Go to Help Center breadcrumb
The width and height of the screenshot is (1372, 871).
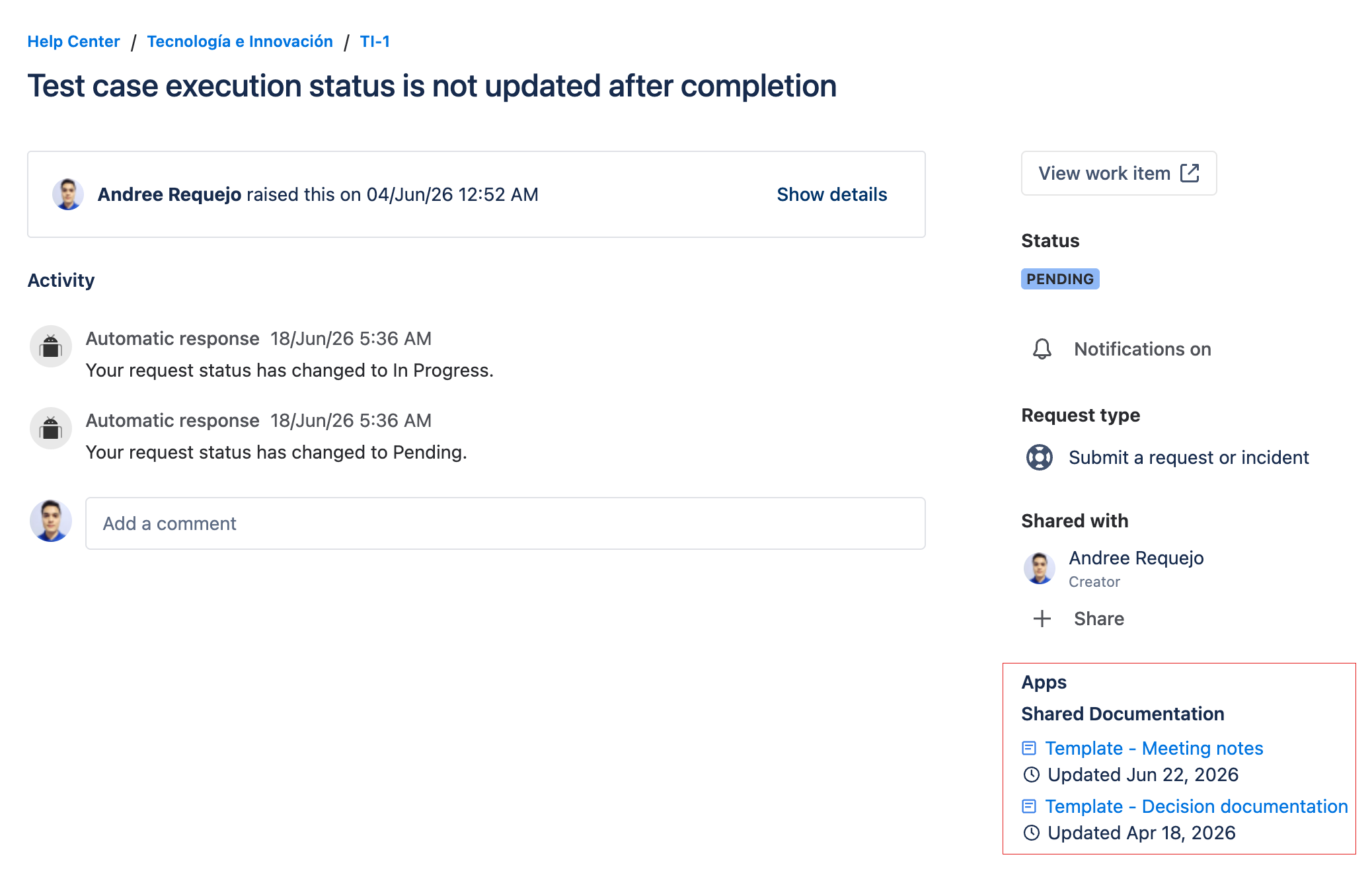73,42
